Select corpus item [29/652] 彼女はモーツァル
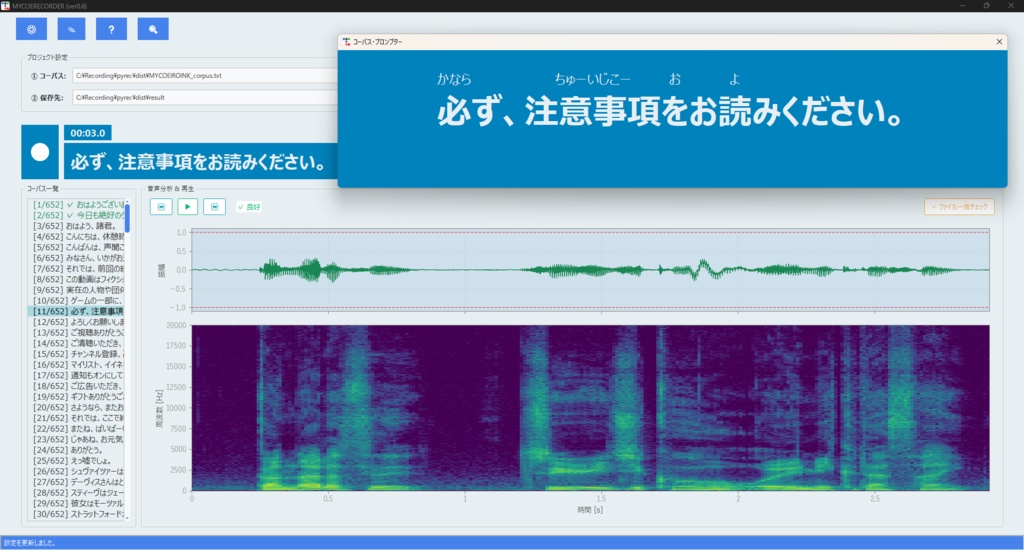1024x550 pixels. [76, 503]
